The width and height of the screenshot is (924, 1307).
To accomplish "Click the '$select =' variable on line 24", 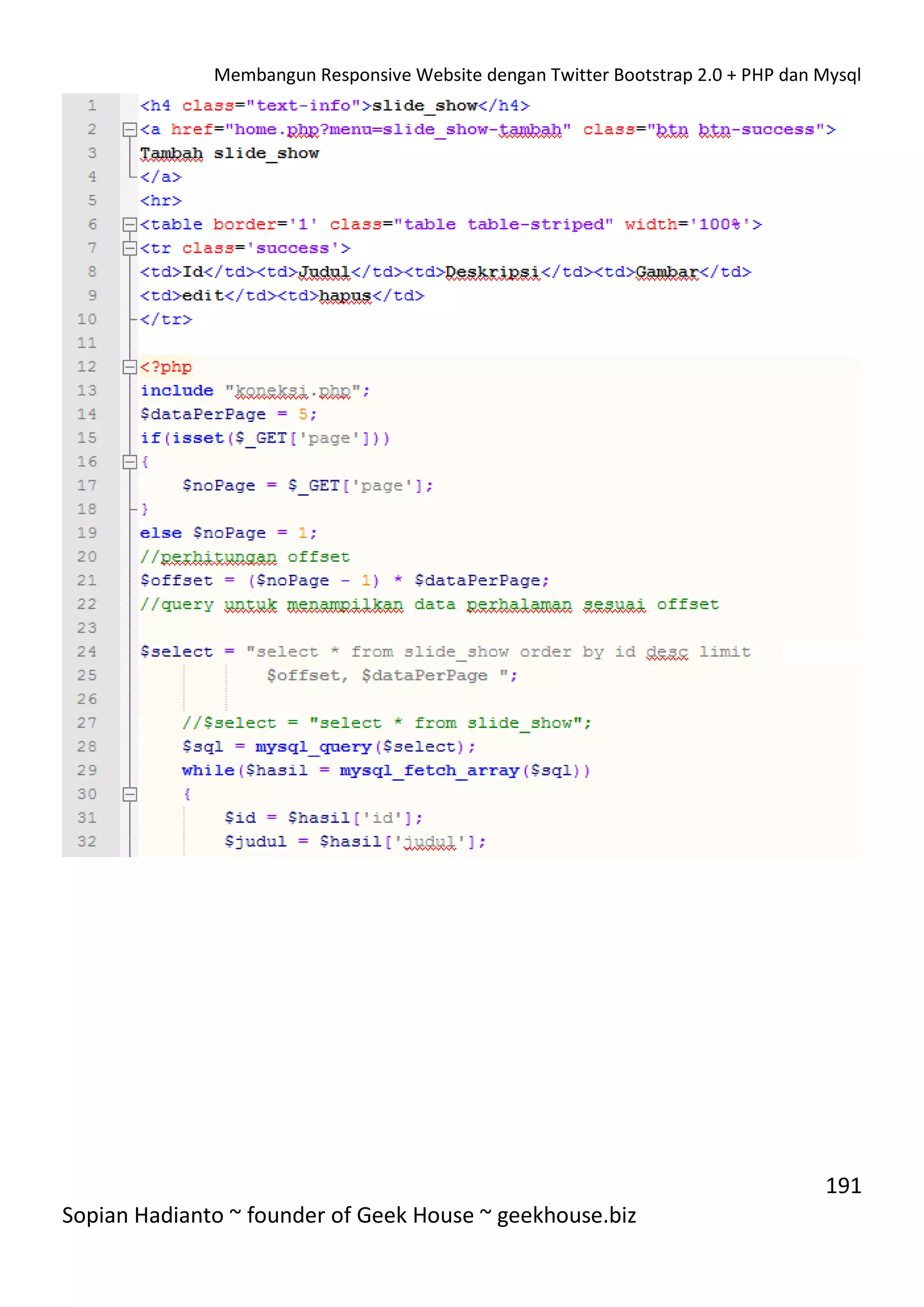I will pyautogui.click(x=188, y=652).
